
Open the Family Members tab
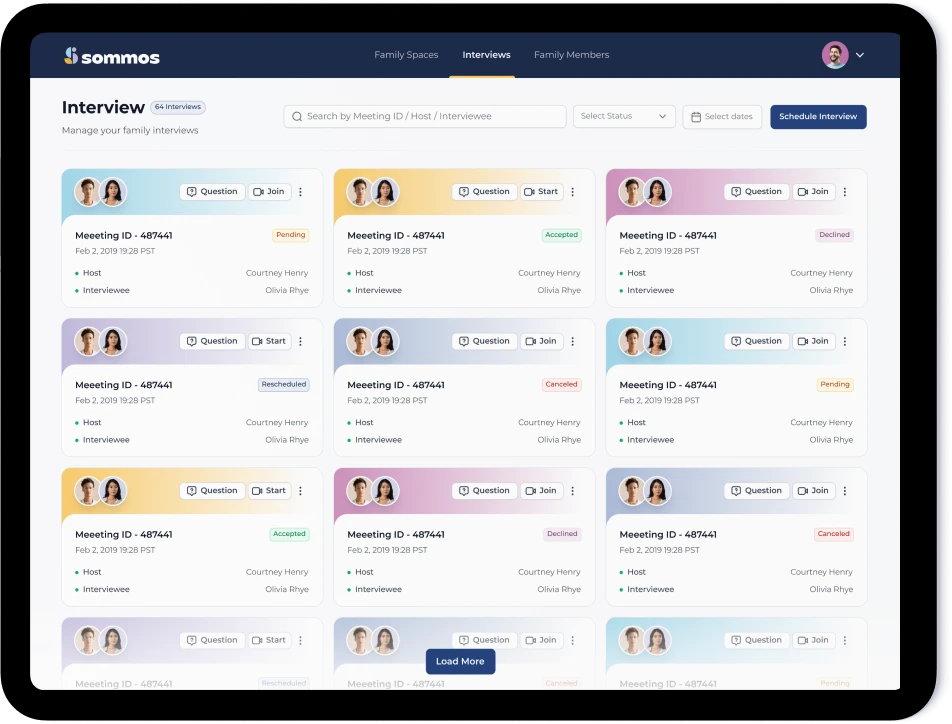pos(571,55)
